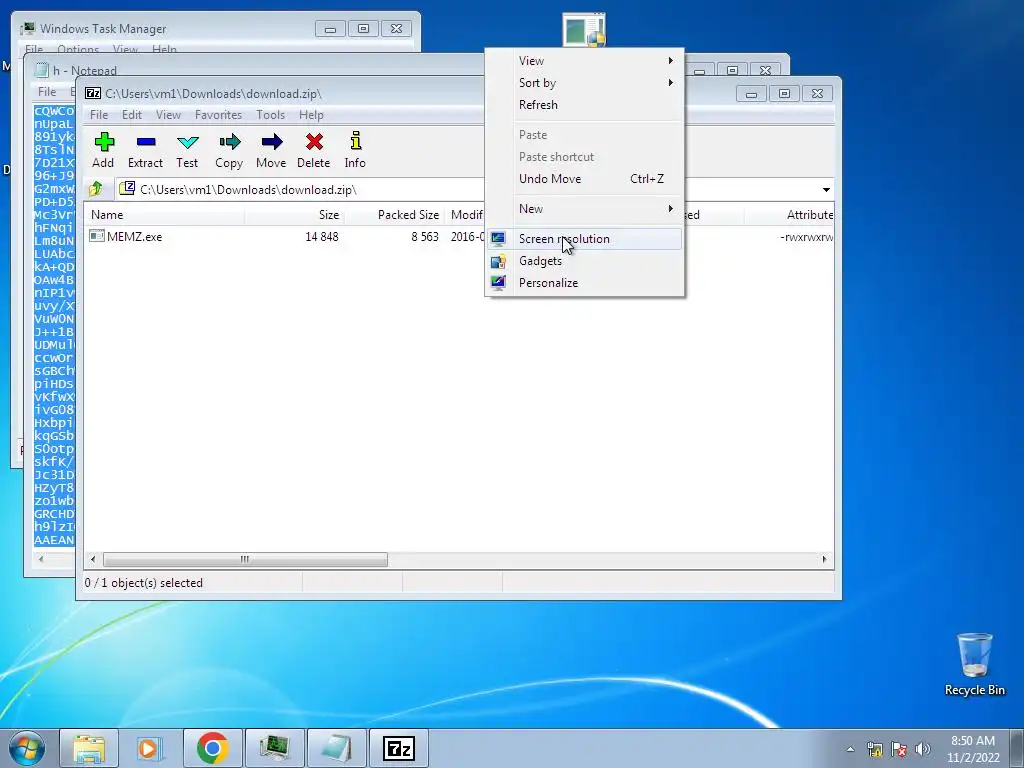Click the taskbar clock showing 8:50 AM
Viewport: 1024px width, 768px height.
973,749
